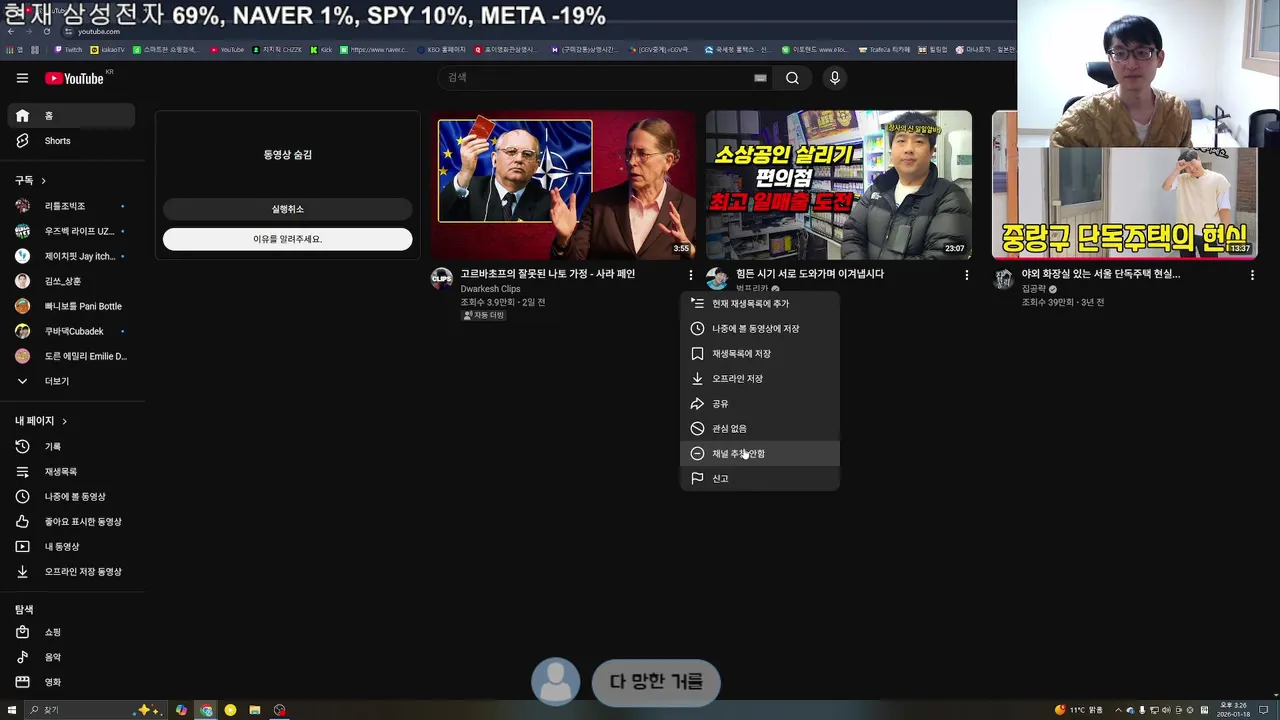Select 관심 없음 in context menu
The width and height of the screenshot is (1280, 720).
coord(760,429)
